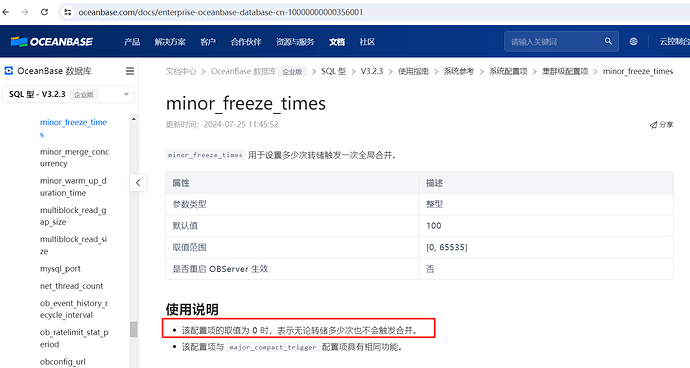Open 系统配置项 breadcrumb link
This screenshot has width=690, height=368.
(x=508, y=71)
